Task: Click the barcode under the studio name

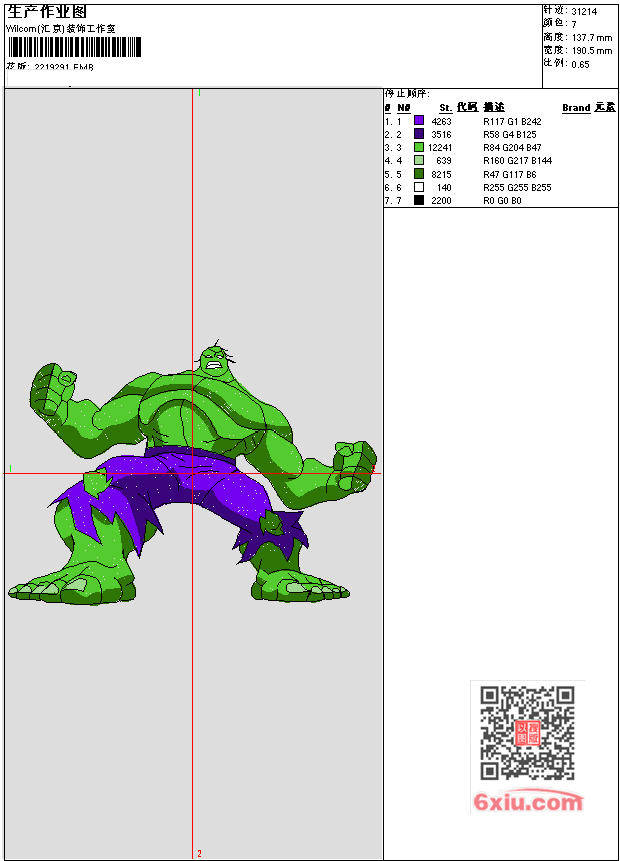Action: coord(75,47)
